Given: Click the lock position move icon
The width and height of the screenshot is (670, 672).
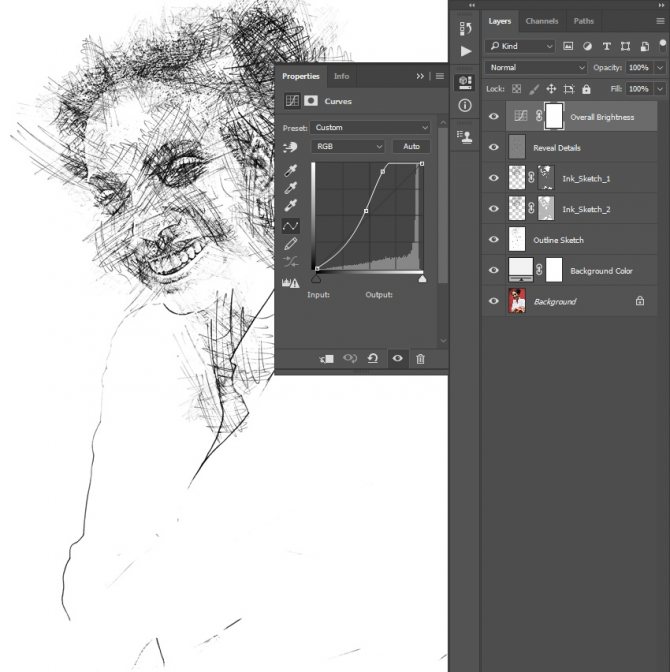Looking at the screenshot, I should [x=552, y=89].
